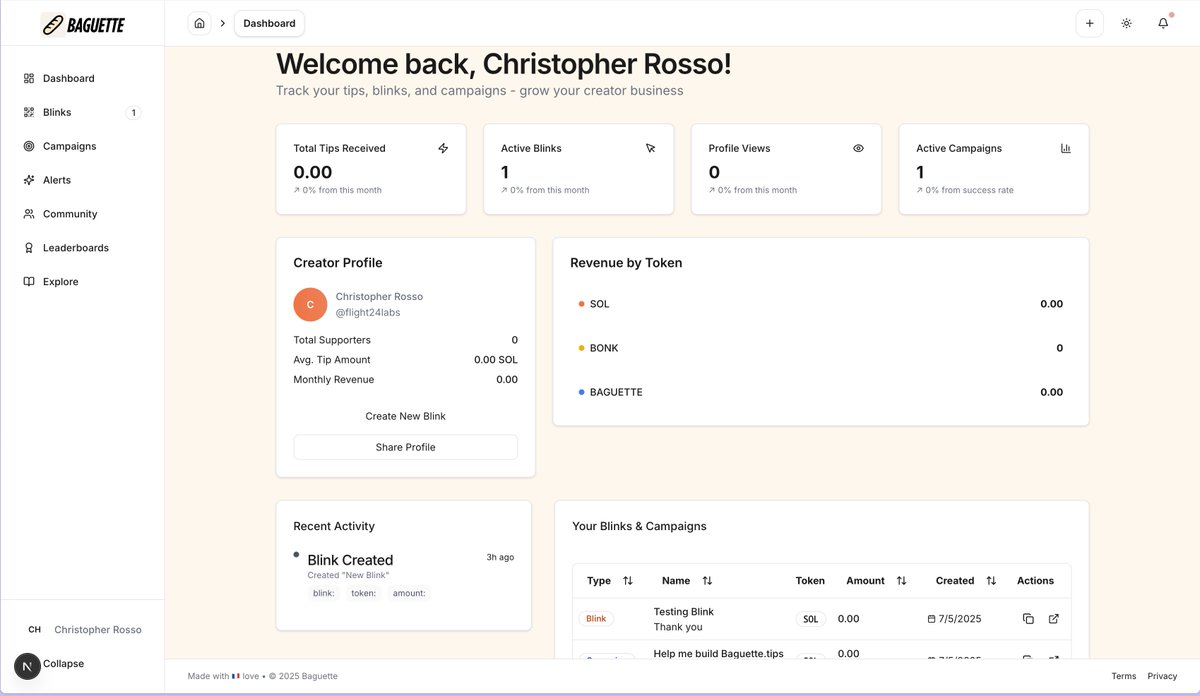Click the Explore book icon
The height and width of the screenshot is (696, 1200).
(29, 282)
